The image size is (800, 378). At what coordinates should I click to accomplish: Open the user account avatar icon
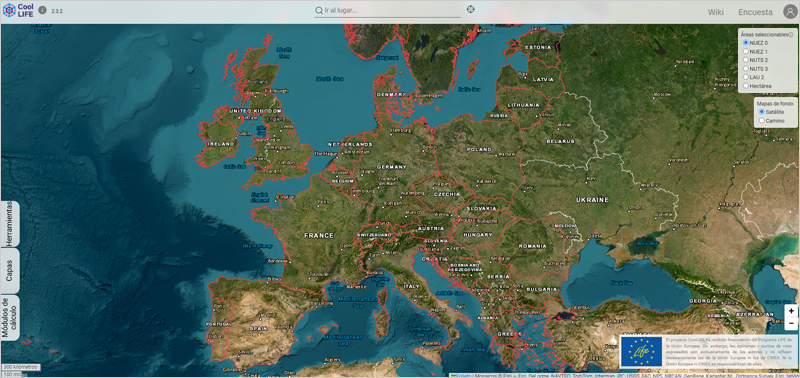tap(790, 12)
